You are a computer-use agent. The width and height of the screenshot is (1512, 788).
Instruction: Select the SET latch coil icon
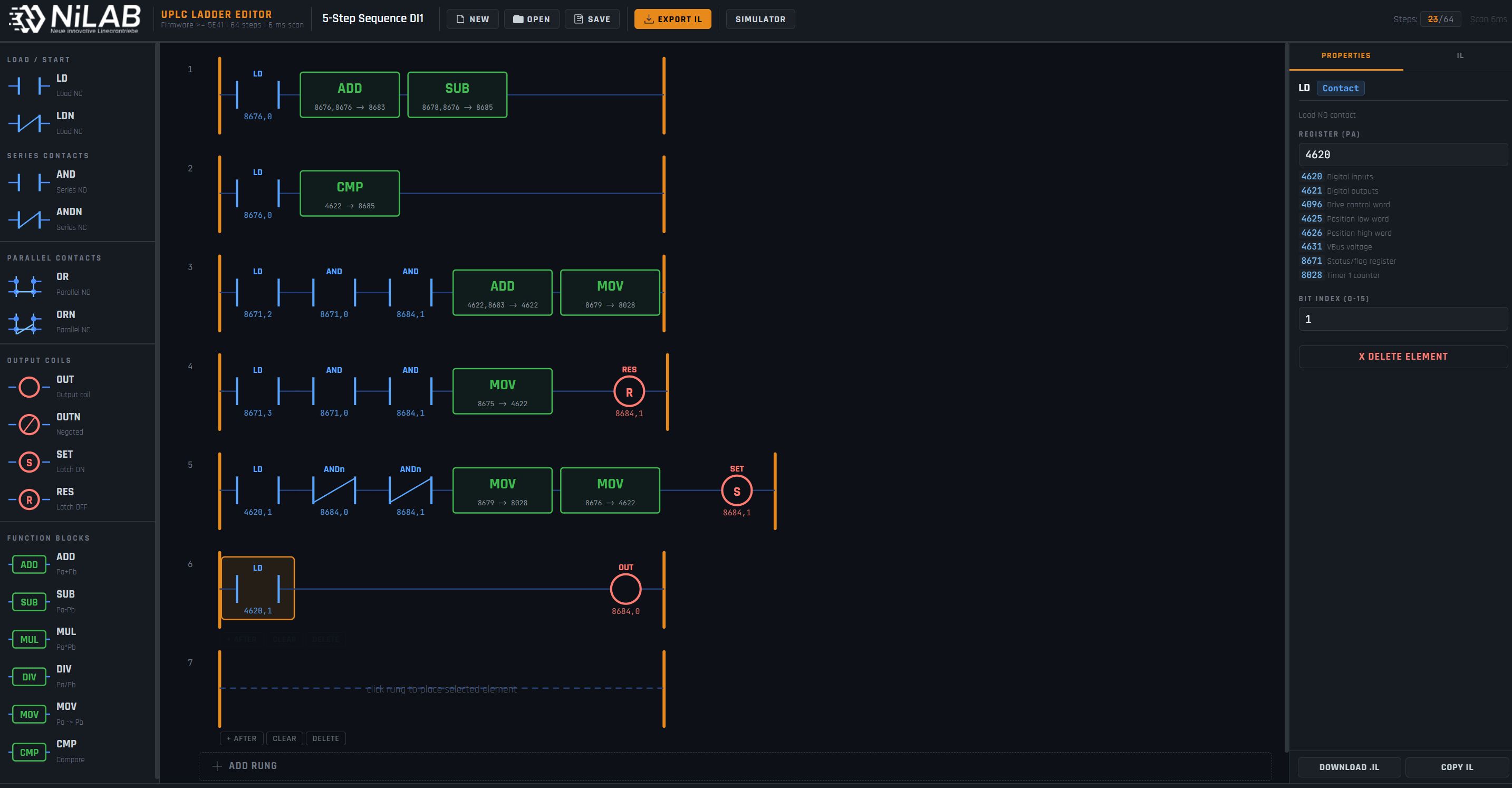(29, 462)
